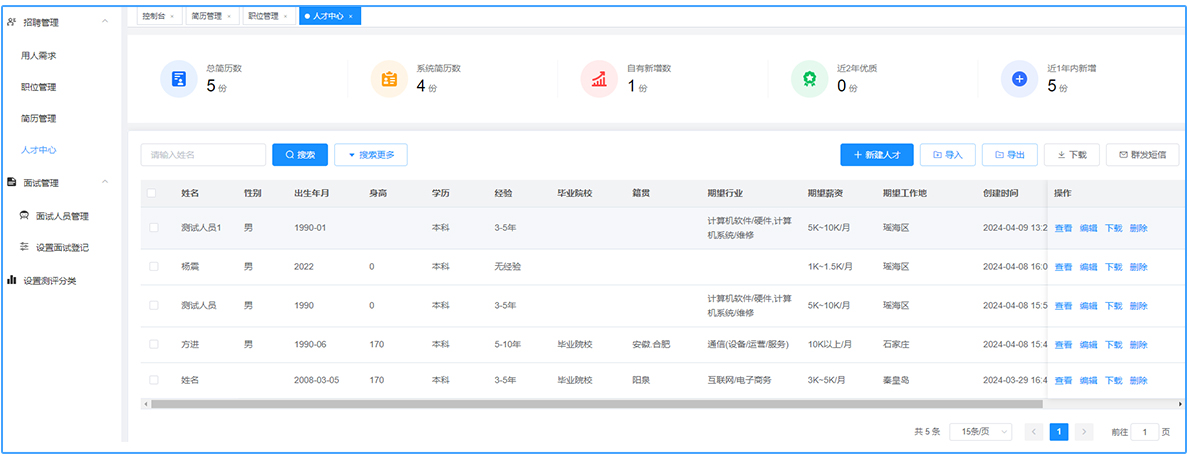Click the 下载 toolbar button

pos(1072,155)
